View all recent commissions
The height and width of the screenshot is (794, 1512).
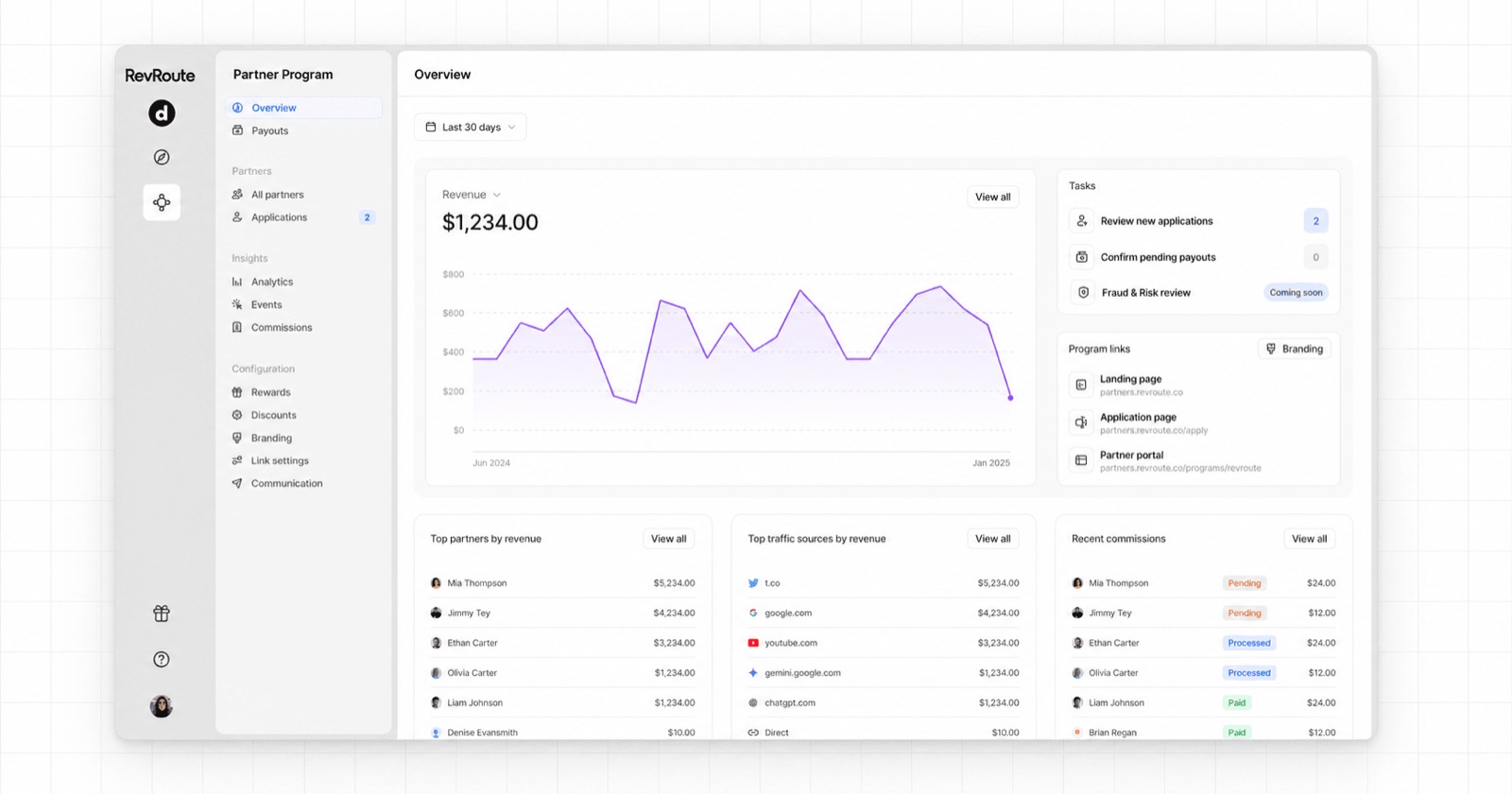coord(1309,539)
